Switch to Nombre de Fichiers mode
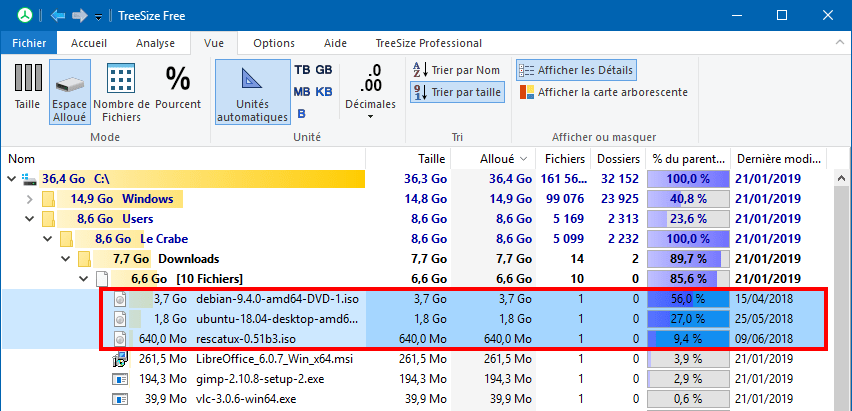Screen dimensions: 852x411 [122, 91]
